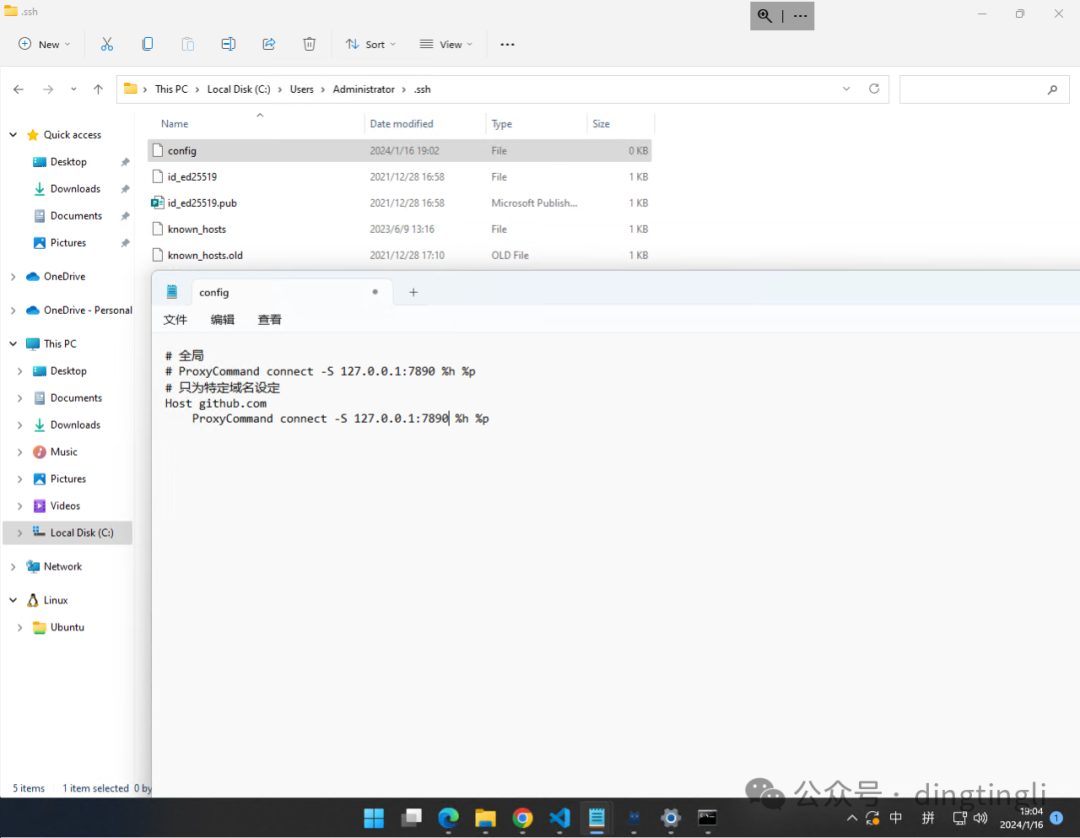Launch Visual Studio Code from taskbar
The image size is (1080, 838).
(560, 818)
